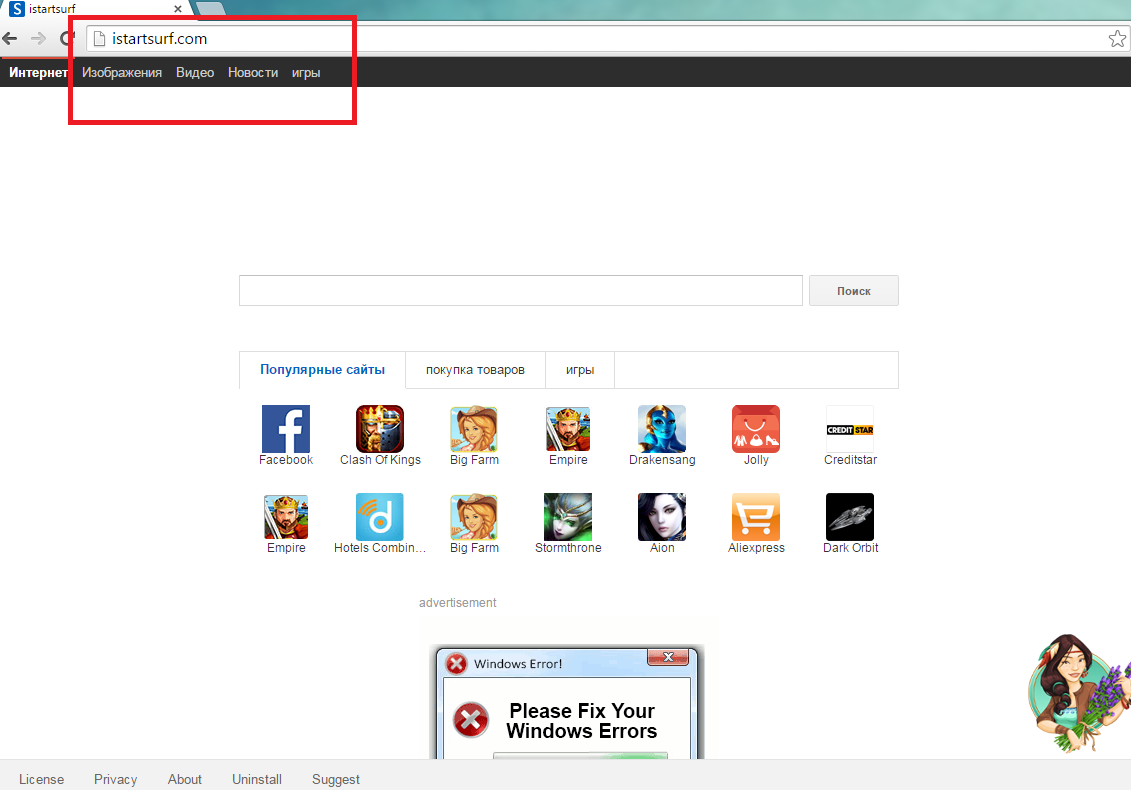1131x790 pixels.
Task: Open the Aliexpress shopping cart icon
Action: [756, 517]
